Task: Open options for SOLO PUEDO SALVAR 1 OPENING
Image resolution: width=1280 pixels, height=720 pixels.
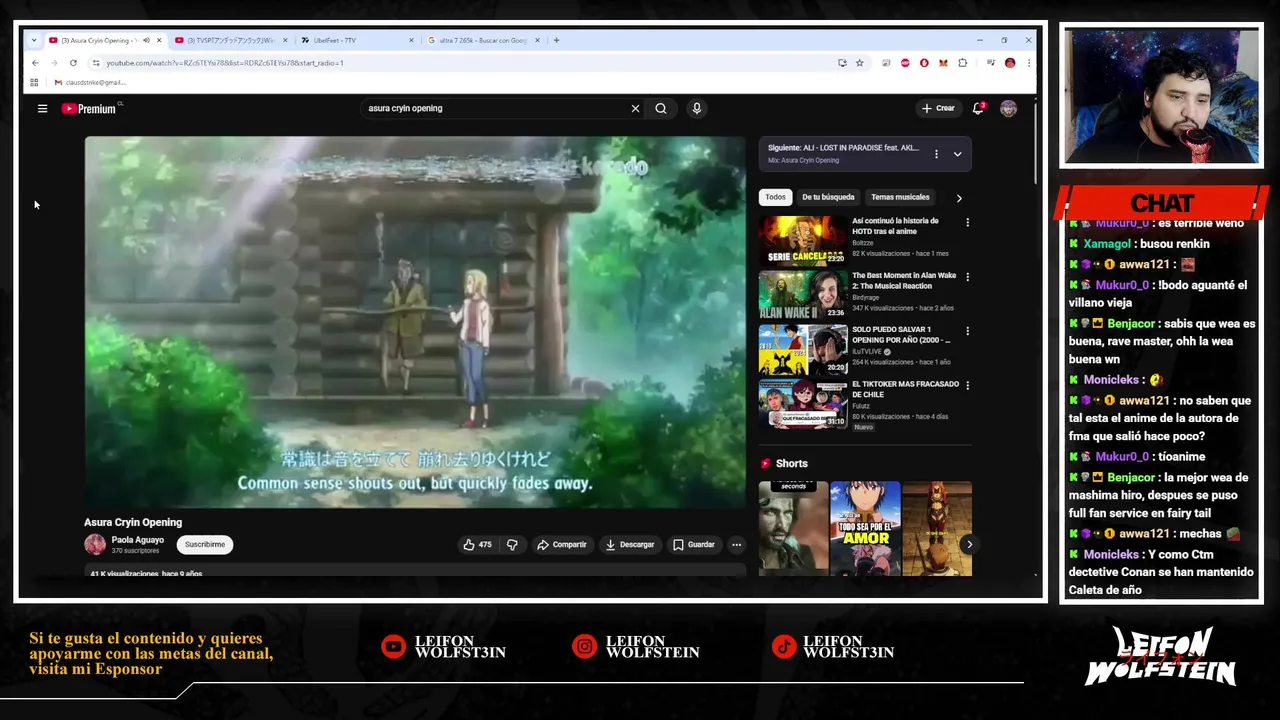Action: pyautogui.click(x=967, y=331)
